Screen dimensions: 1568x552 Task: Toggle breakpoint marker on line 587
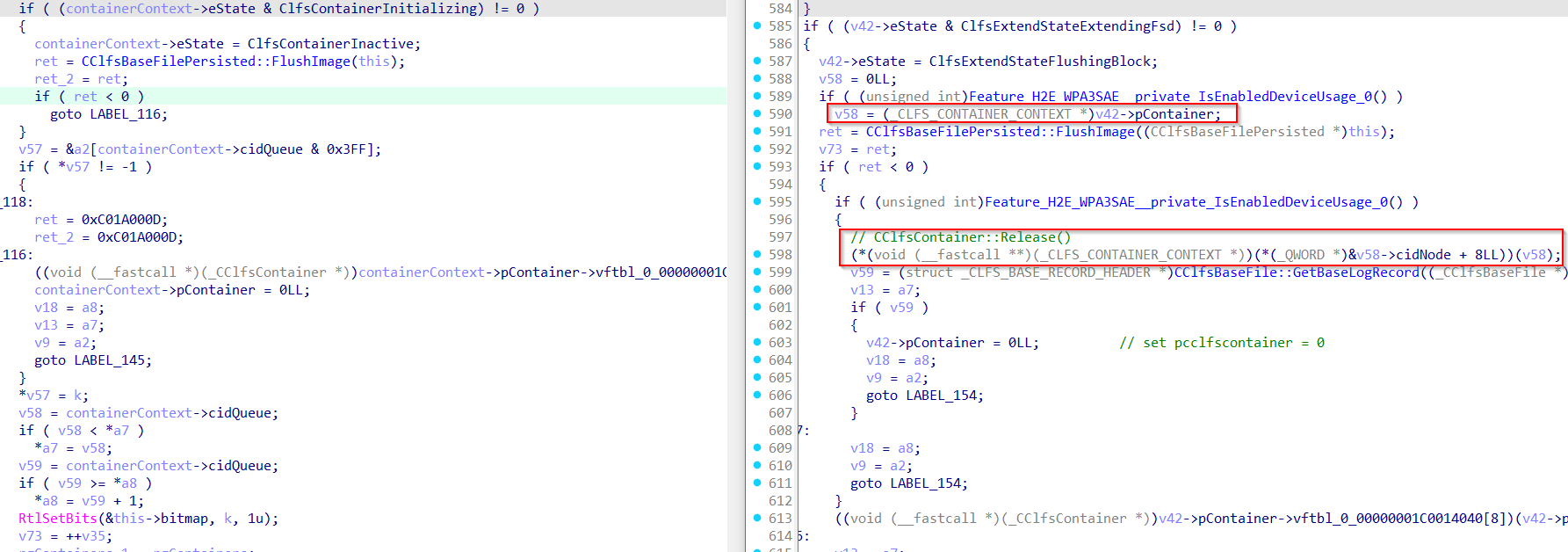pos(757,62)
